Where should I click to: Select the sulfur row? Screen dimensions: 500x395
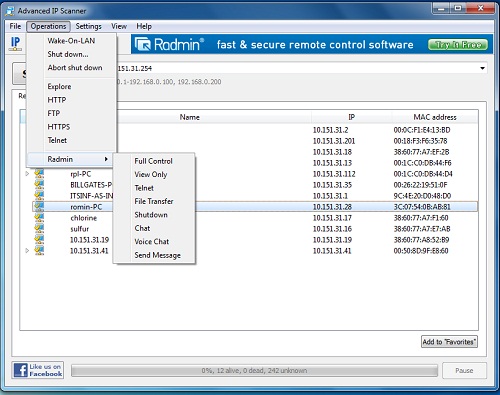(x=255, y=229)
